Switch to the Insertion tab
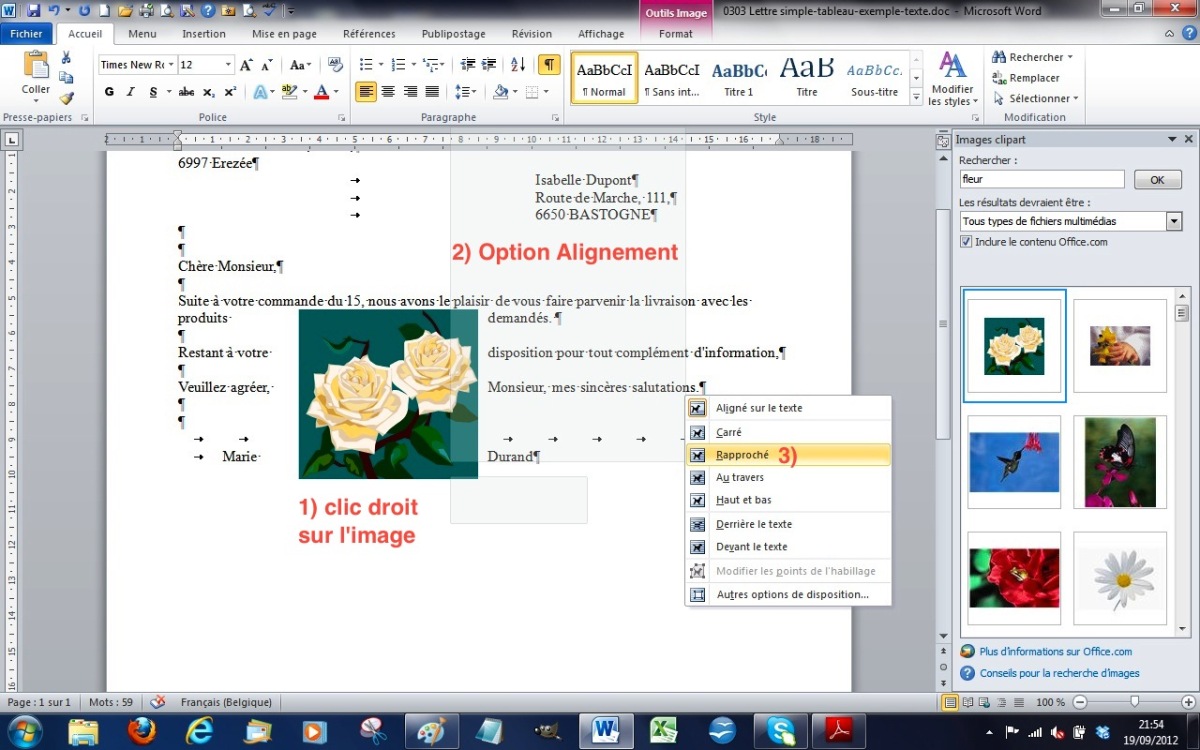Image resolution: width=1200 pixels, height=750 pixels. (x=204, y=34)
